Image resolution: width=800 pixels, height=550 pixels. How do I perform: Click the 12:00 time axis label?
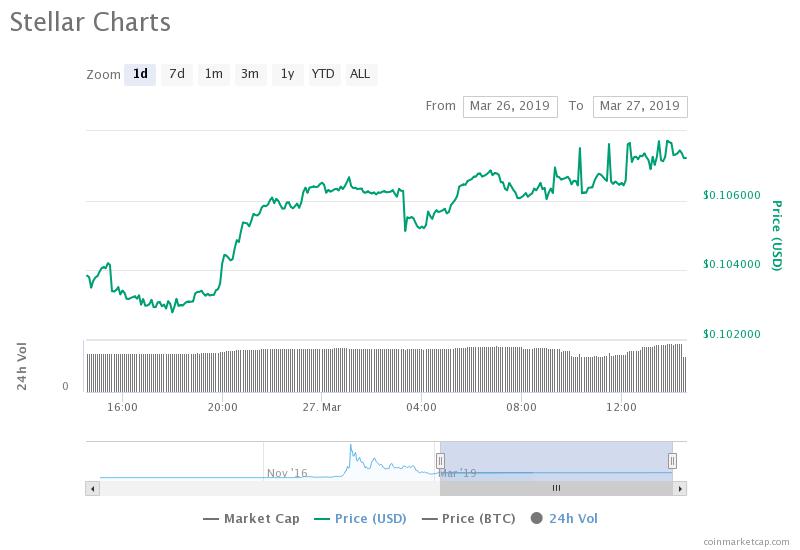[621, 408]
